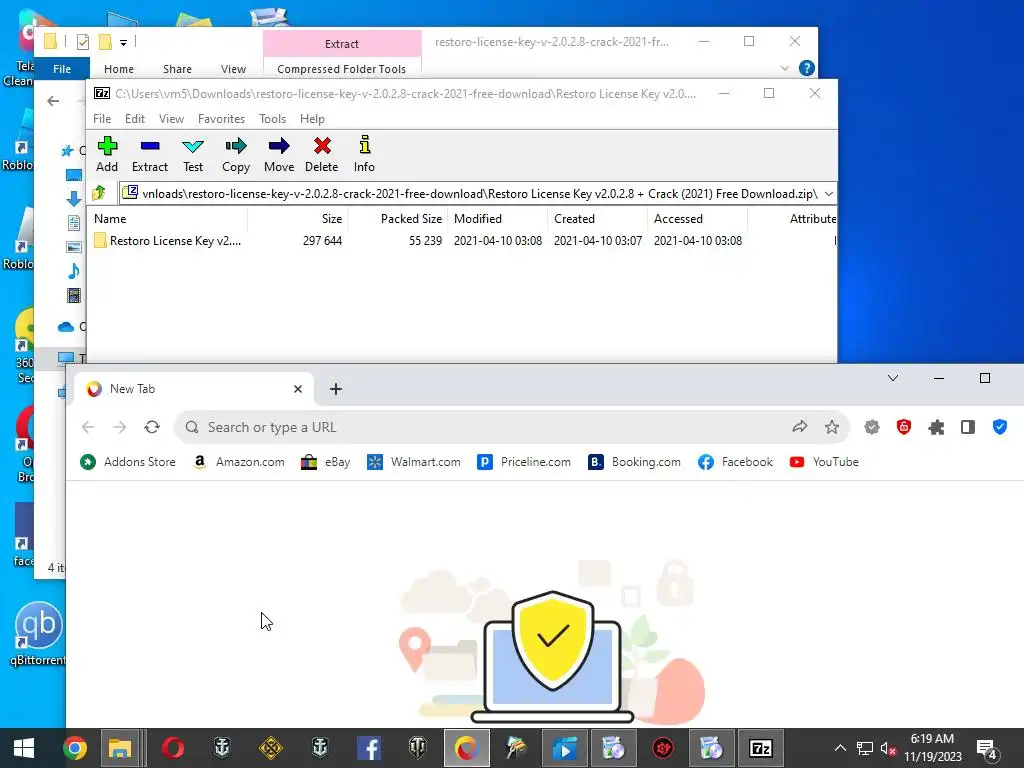
Task: Open the Facebook bookmark
Action: 735,462
